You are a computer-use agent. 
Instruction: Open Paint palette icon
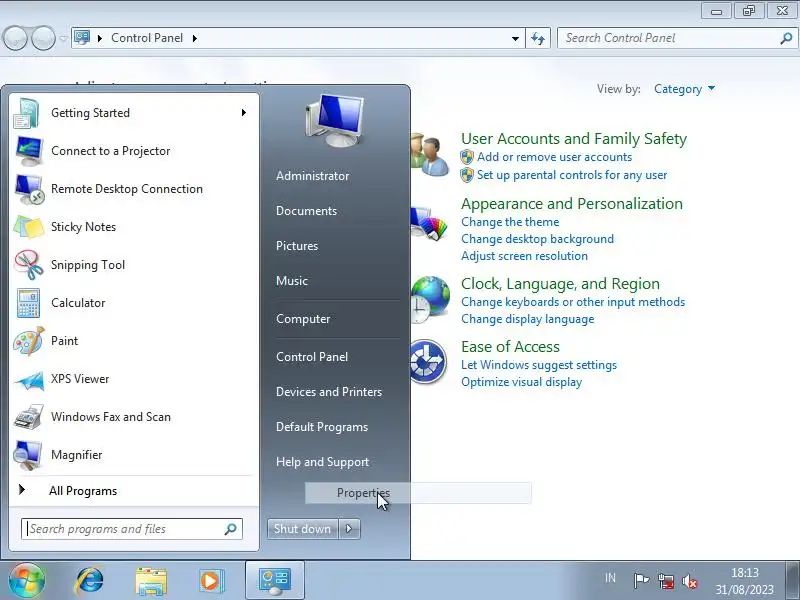[x=29, y=341]
